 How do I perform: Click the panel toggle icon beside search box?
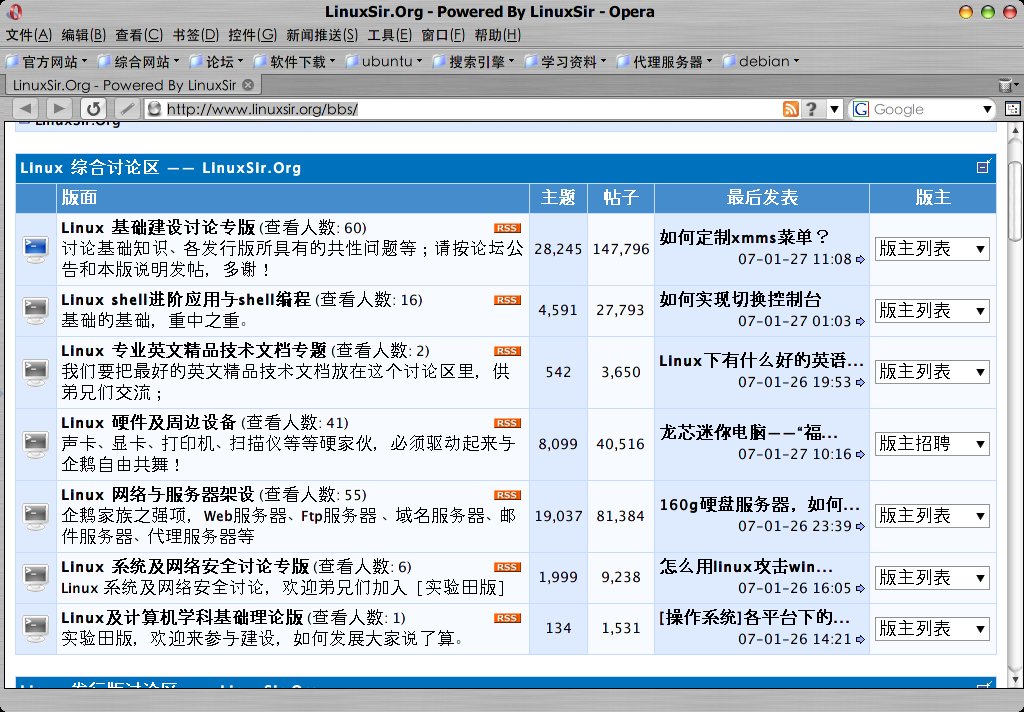pos(1012,109)
